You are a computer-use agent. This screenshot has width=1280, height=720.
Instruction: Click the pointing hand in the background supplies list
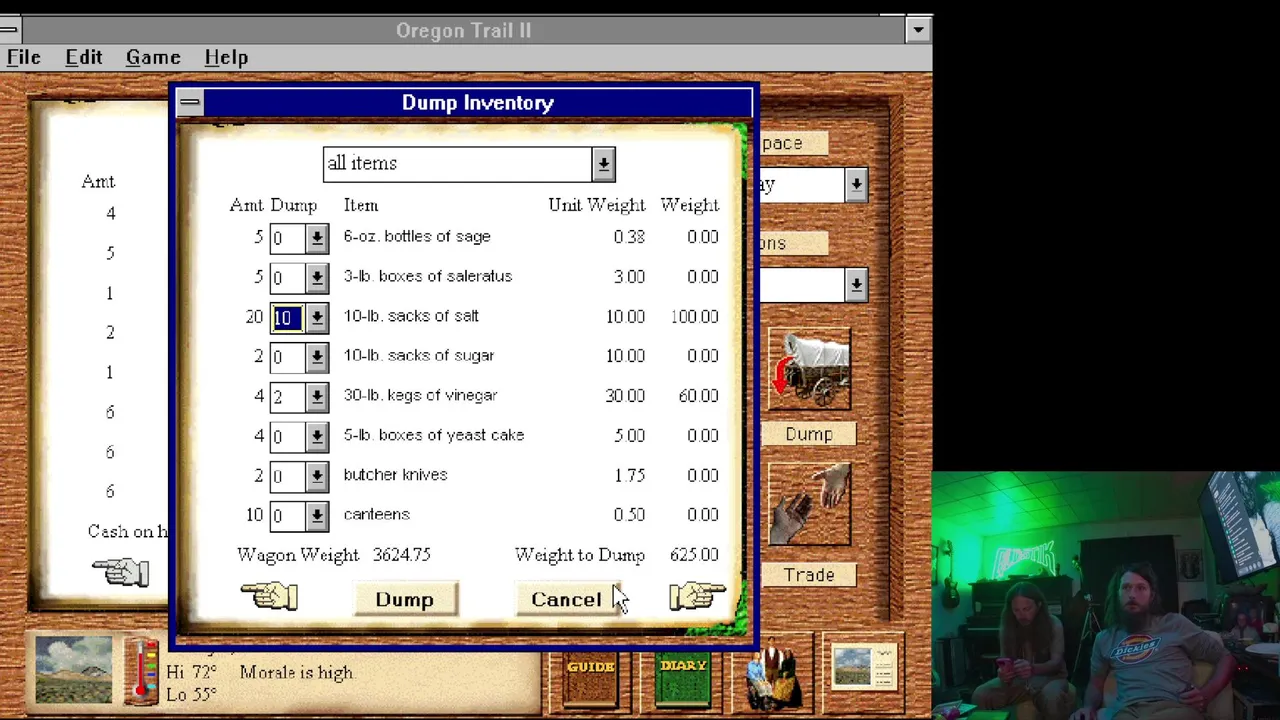click(121, 572)
